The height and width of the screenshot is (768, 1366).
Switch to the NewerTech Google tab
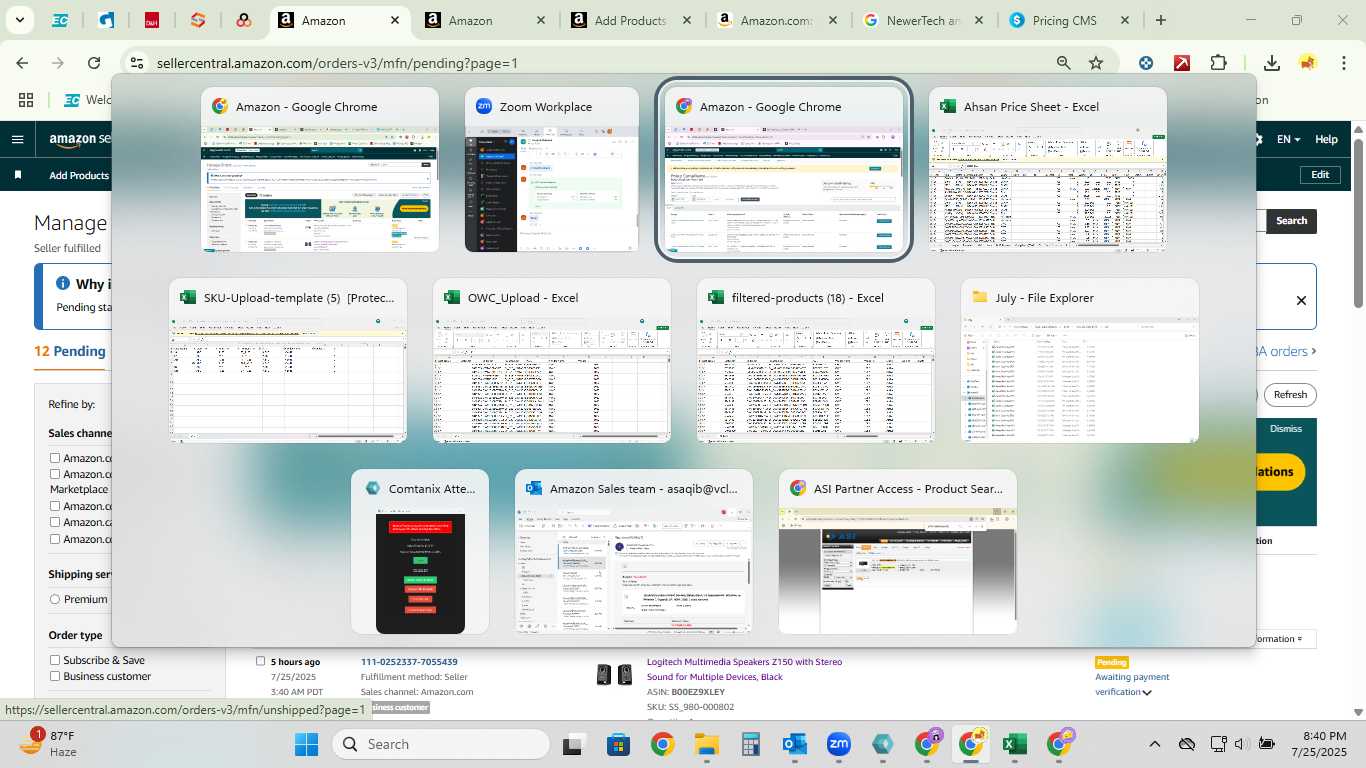(x=924, y=20)
